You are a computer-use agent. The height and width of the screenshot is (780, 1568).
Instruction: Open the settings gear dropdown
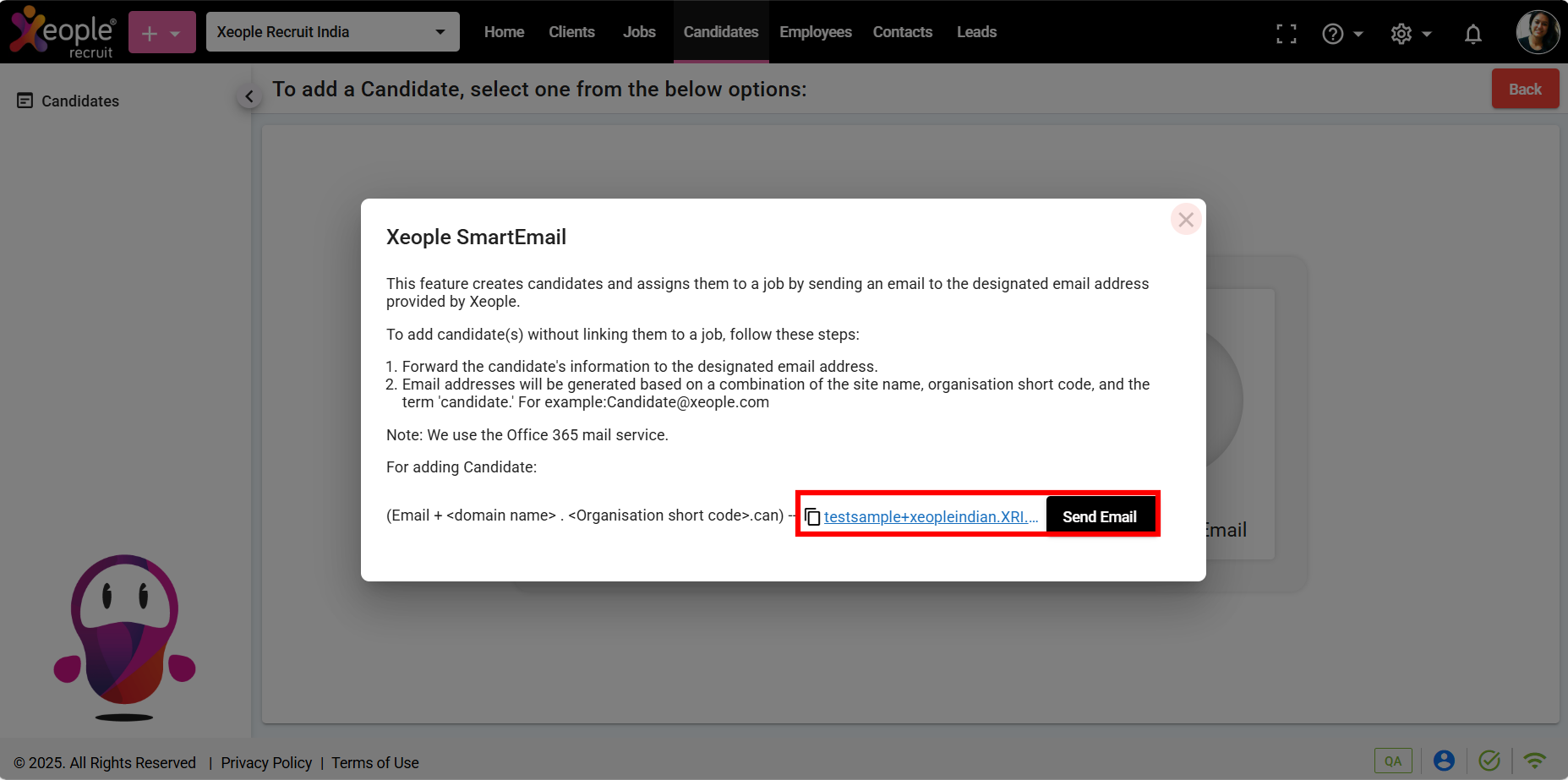click(1410, 34)
